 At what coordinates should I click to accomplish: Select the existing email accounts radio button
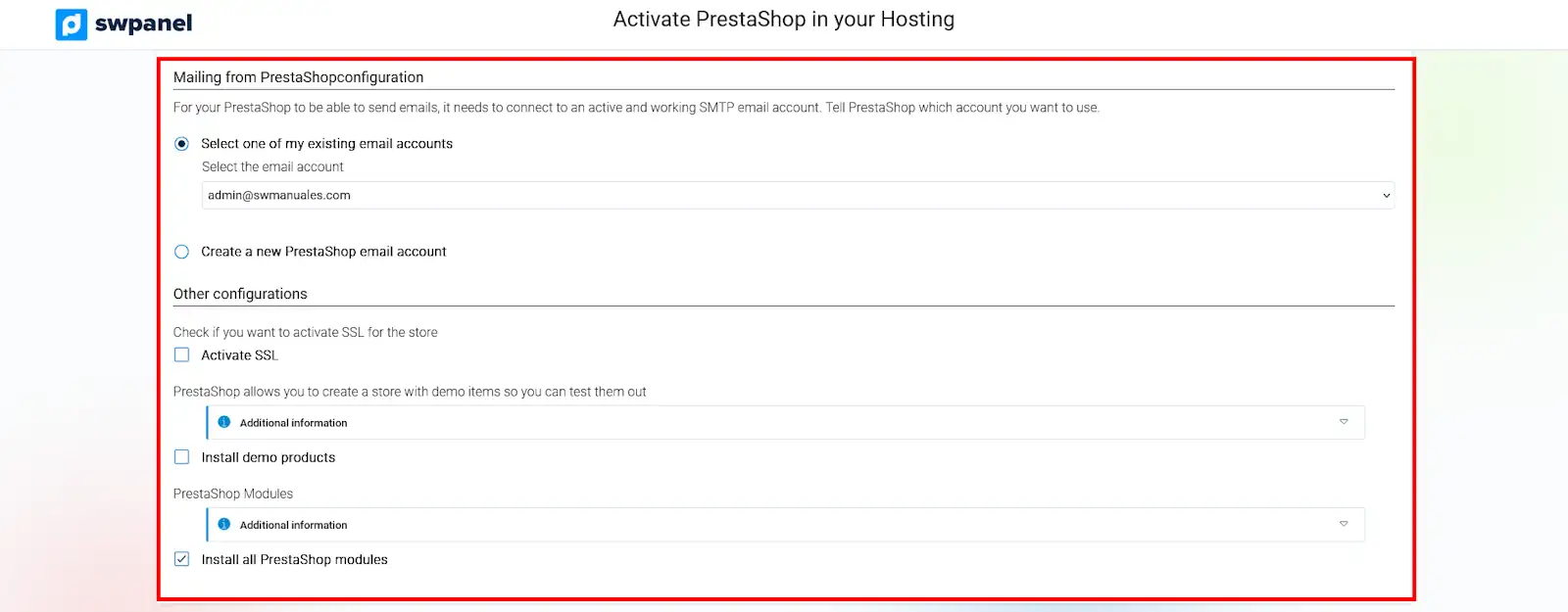tap(181, 144)
